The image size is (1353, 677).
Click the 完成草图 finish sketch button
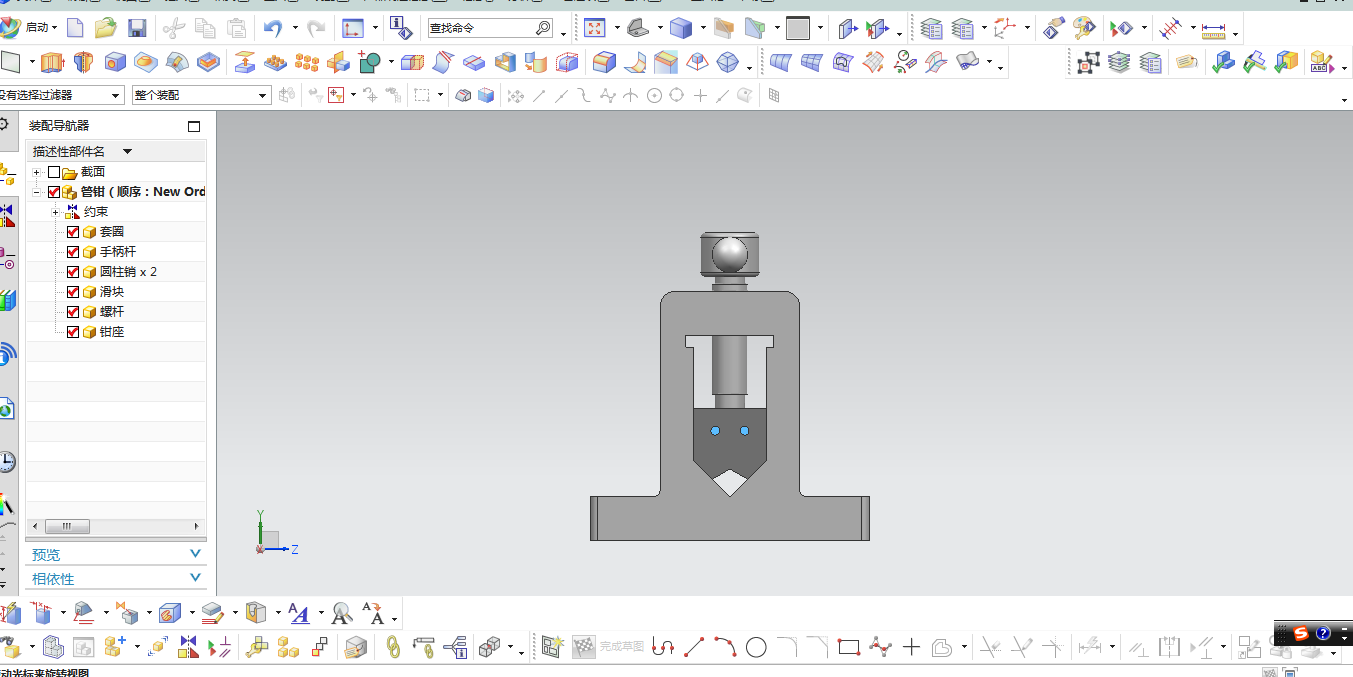610,647
